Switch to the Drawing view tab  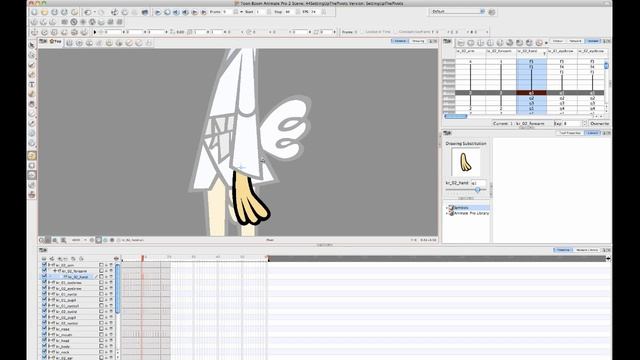pos(418,41)
